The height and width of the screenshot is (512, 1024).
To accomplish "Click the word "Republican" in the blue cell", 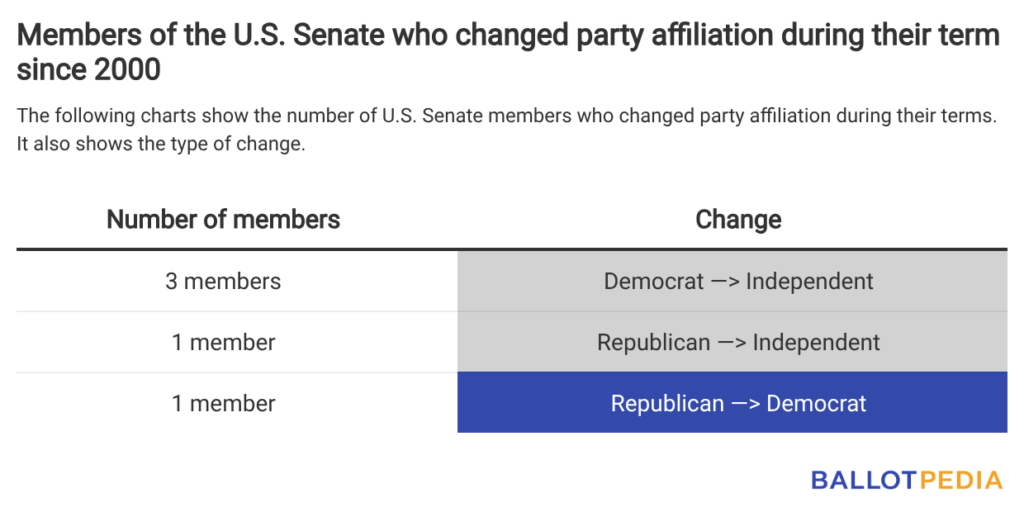I will tap(667, 403).
